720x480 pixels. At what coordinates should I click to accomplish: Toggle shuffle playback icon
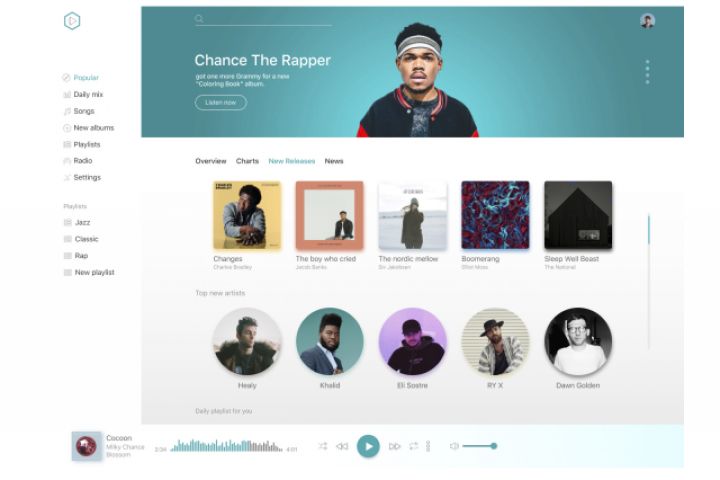click(x=323, y=446)
